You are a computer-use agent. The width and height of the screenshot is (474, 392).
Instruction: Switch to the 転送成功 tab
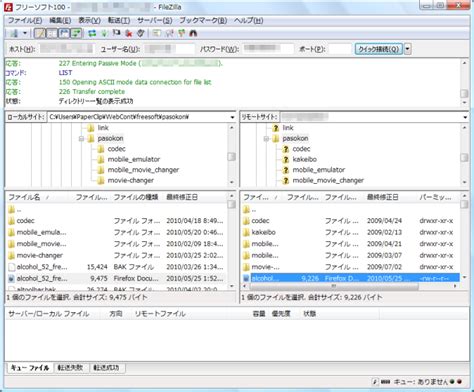pyautogui.click(x=106, y=368)
